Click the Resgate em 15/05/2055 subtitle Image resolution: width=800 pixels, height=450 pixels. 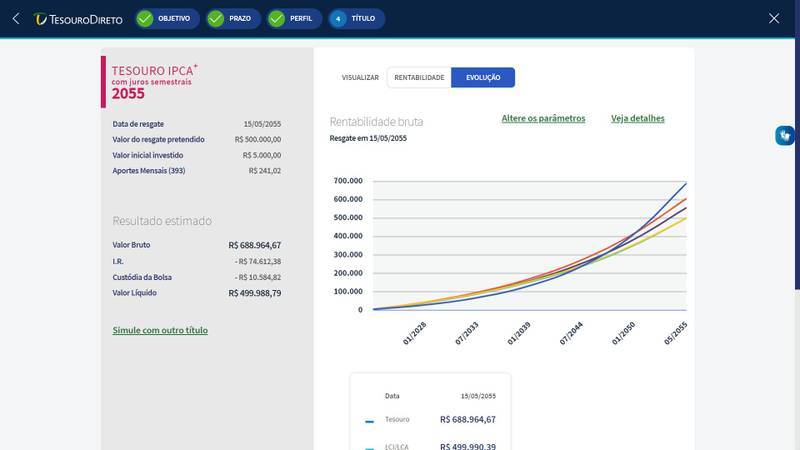[368, 138]
